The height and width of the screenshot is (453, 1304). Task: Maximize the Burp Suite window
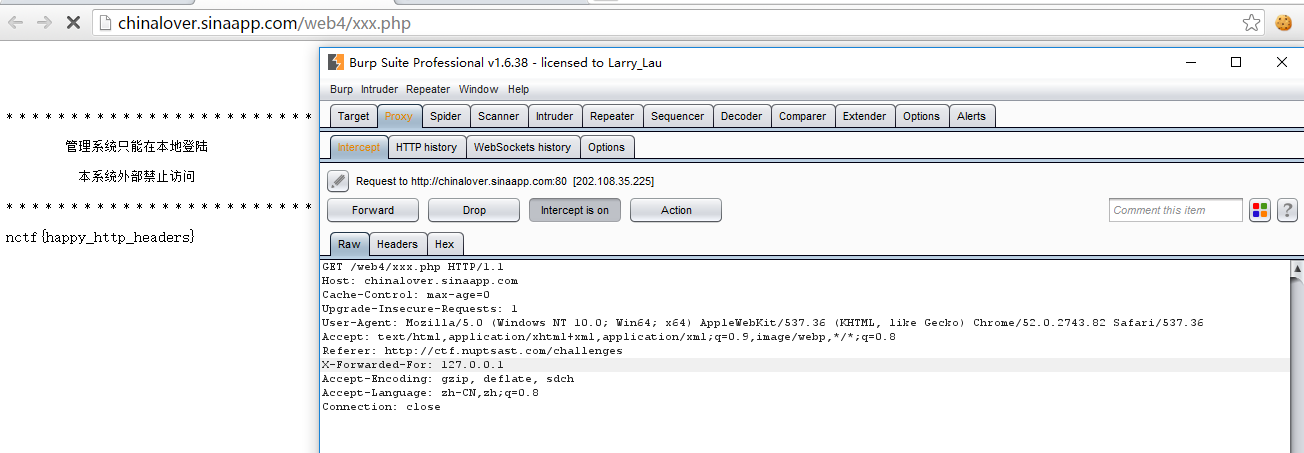pos(1236,62)
